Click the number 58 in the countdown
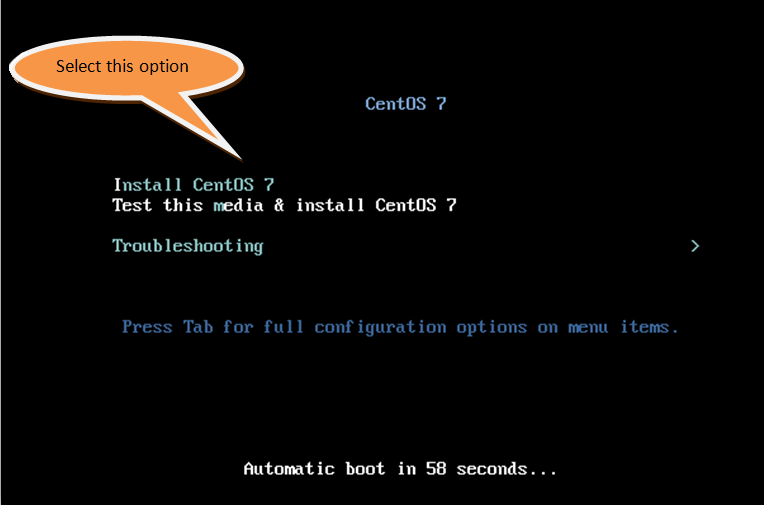The height and width of the screenshot is (505, 764). [x=436, y=469]
